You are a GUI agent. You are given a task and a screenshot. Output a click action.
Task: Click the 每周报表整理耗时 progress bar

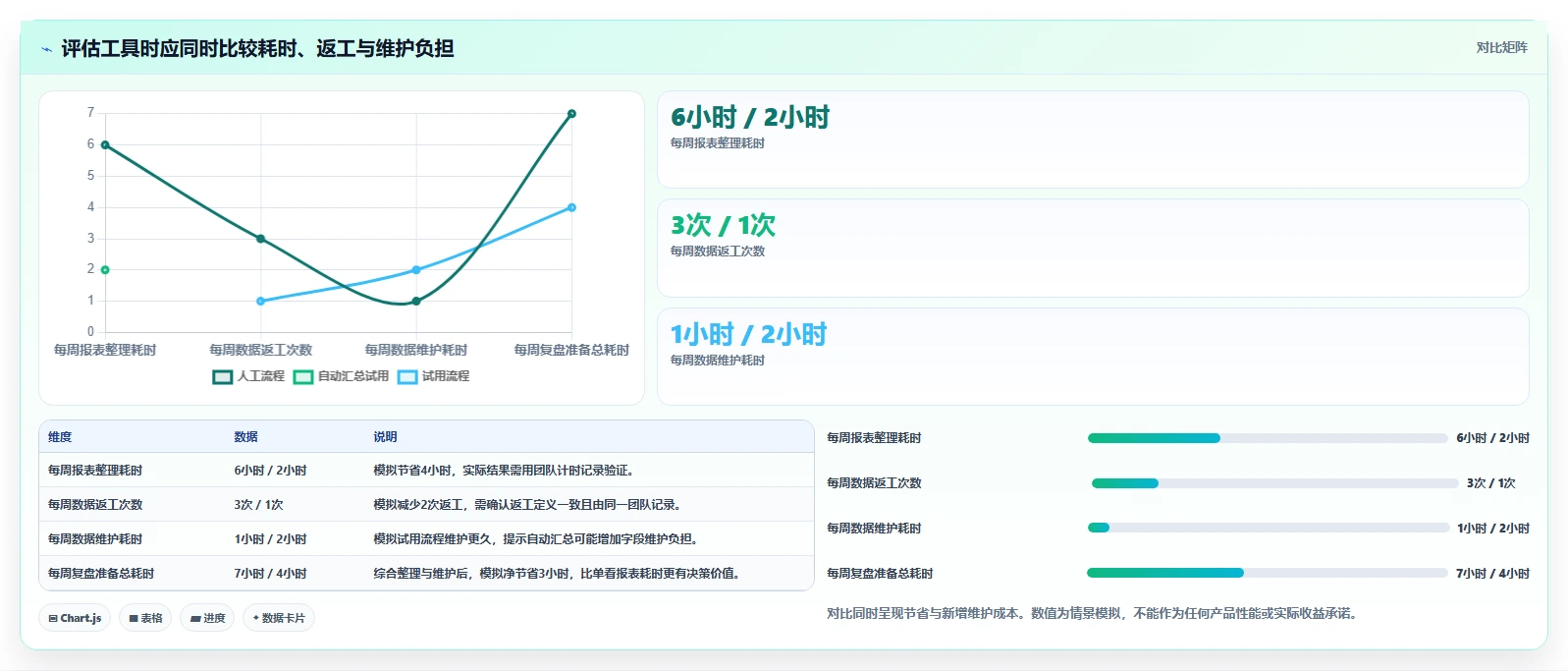tap(1268, 438)
